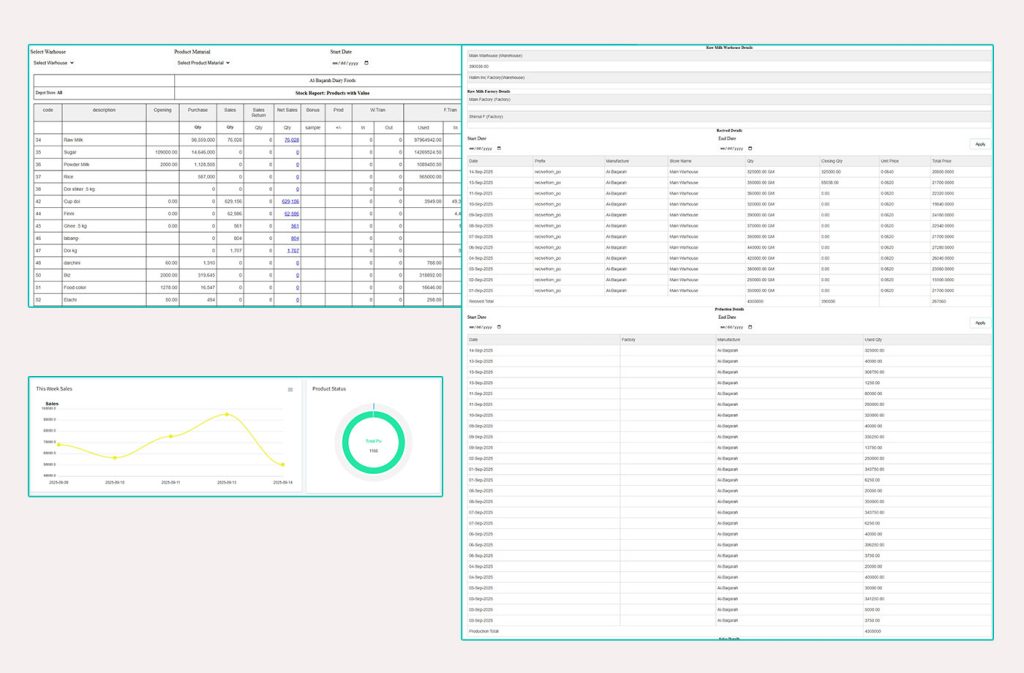Click the peak sales data point for 2025-09-13
This screenshot has width=1024, height=673.
[227, 414]
